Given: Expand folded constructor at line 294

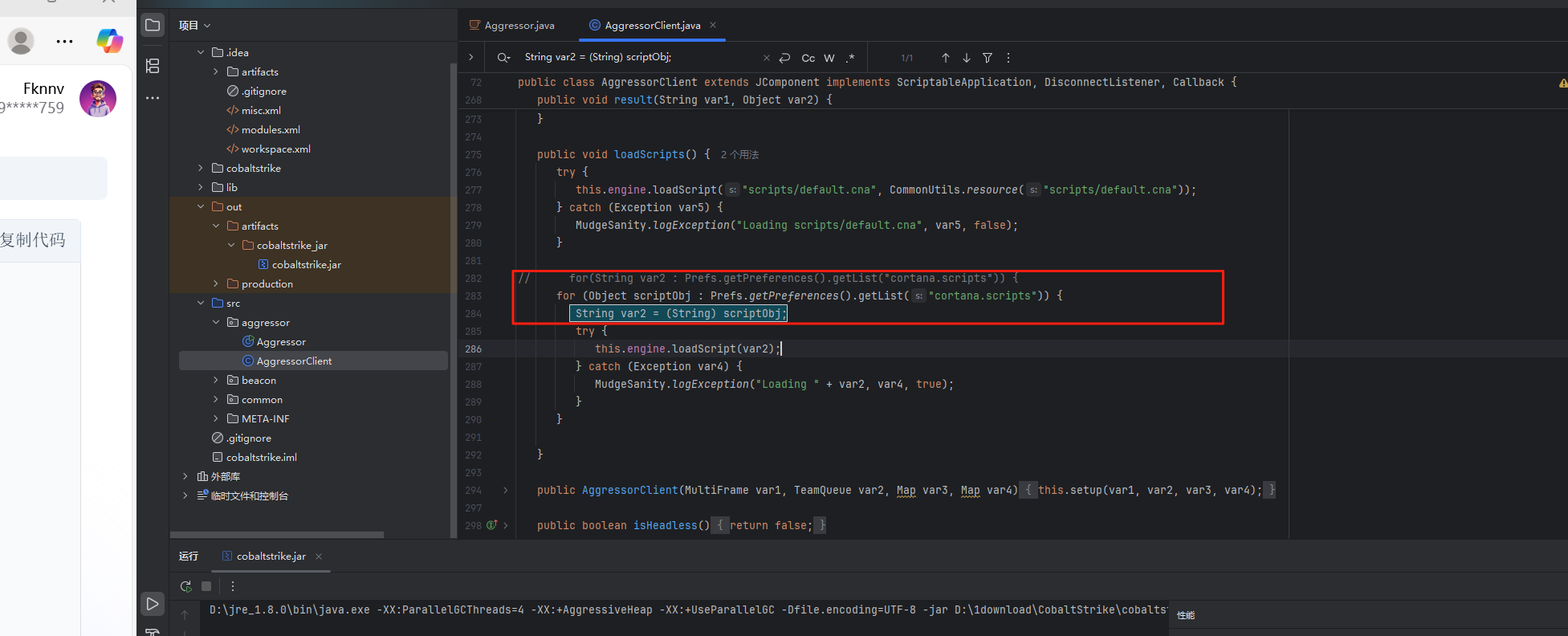Looking at the screenshot, I should [505, 490].
